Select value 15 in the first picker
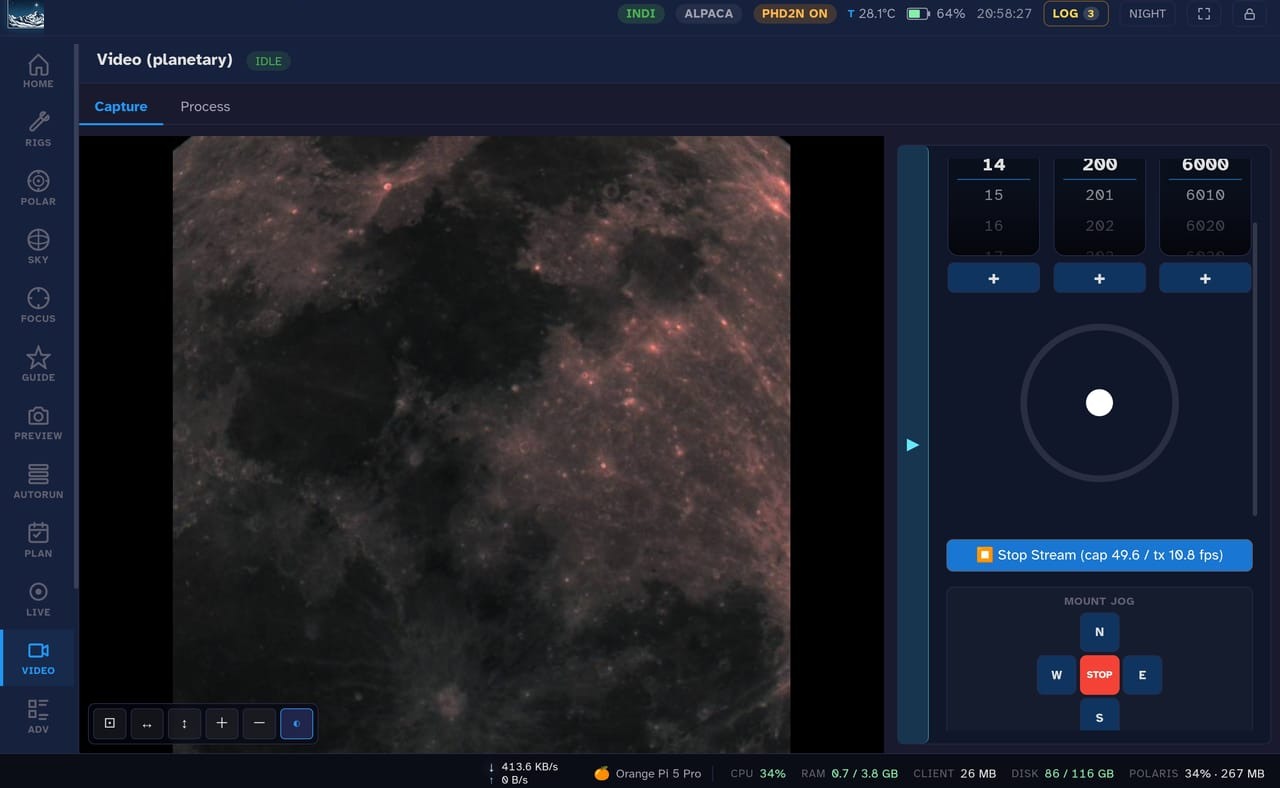The height and width of the screenshot is (788, 1280). pyautogui.click(x=994, y=195)
